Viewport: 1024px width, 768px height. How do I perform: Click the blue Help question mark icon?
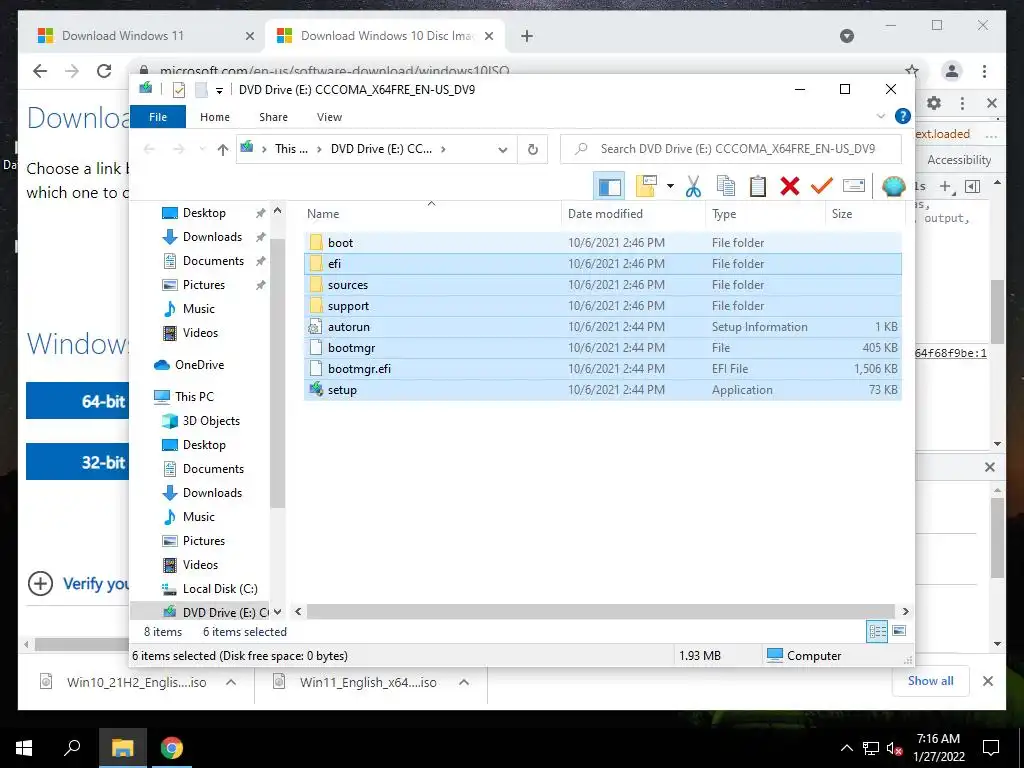point(903,116)
